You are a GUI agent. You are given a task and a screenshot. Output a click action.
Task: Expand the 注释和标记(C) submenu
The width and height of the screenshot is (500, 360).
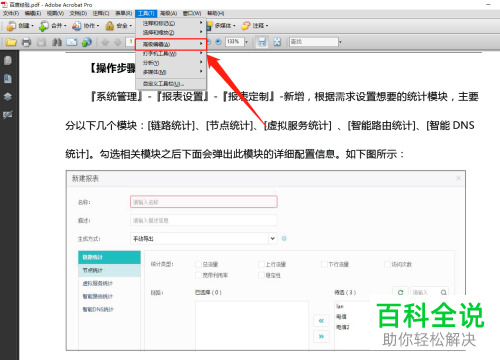pos(171,23)
